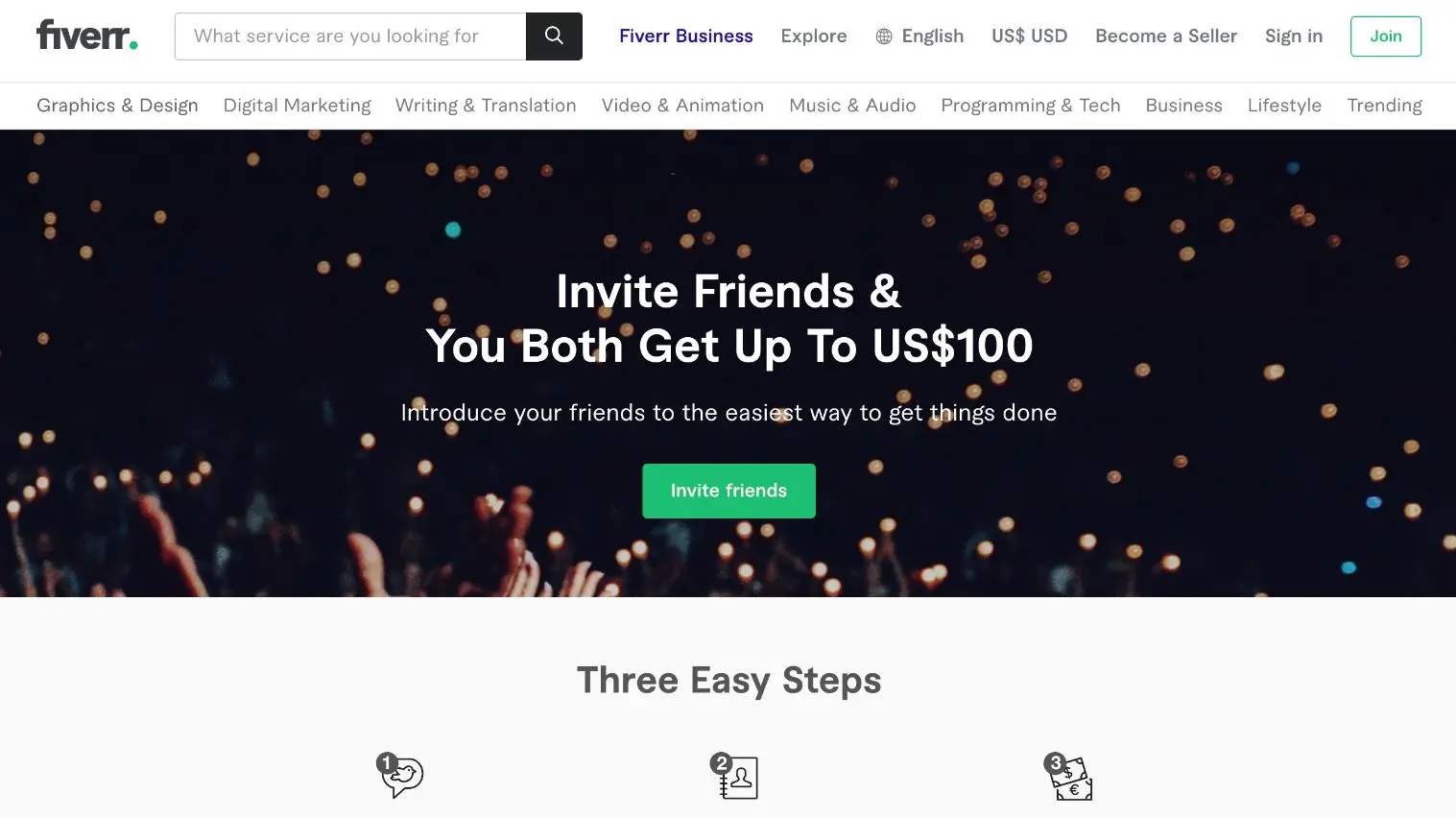Click the Fiverr logo
The width and height of the screenshot is (1456, 818).
click(x=86, y=36)
